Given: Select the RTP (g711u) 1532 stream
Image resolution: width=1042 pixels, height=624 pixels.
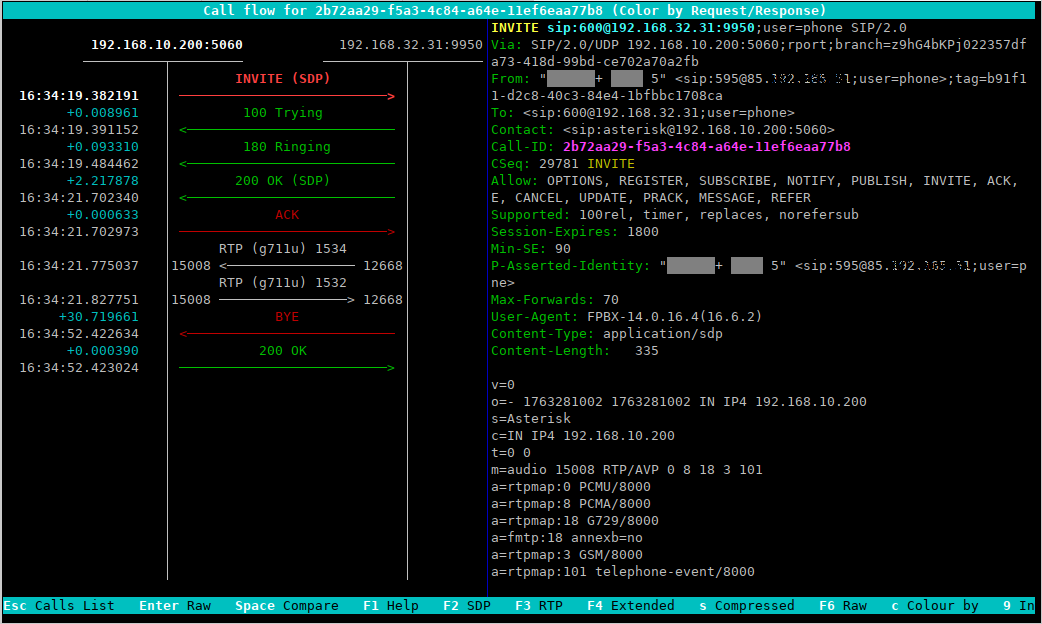Looking at the screenshot, I should coord(283,283).
